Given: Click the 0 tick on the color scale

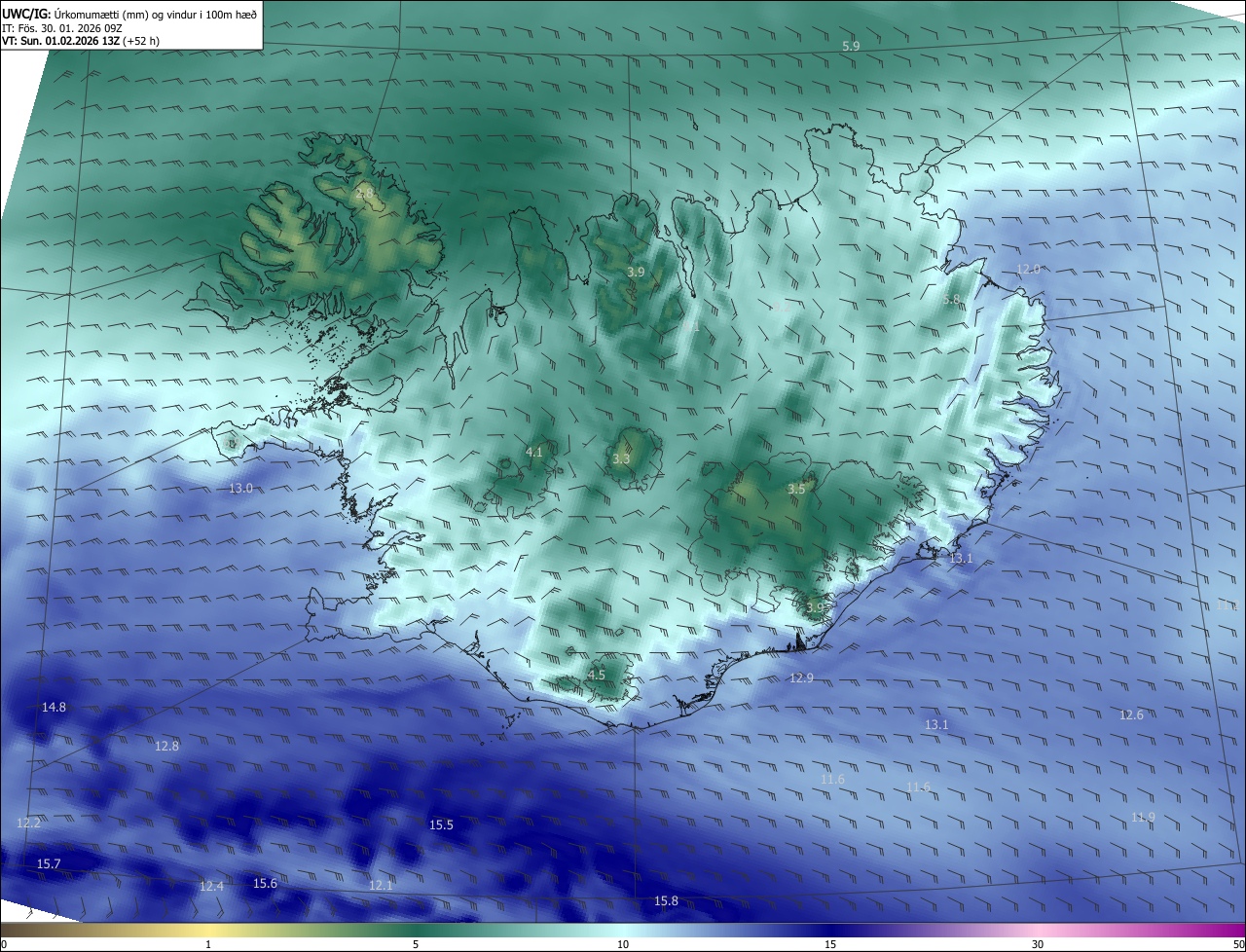Looking at the screenshot, I should [x=4, y=944].
